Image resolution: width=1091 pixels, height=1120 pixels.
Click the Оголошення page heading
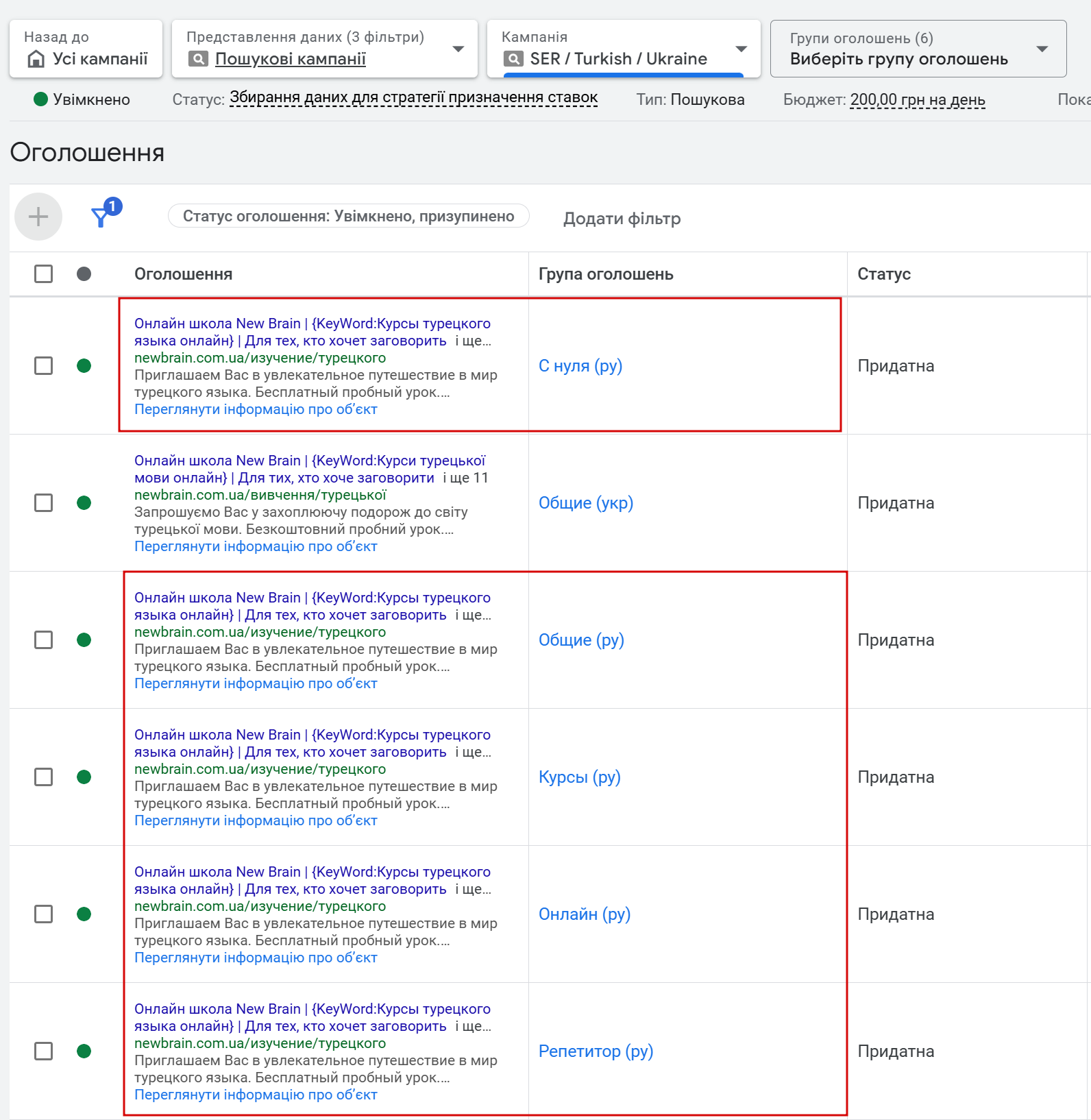pyautogui.click(x=87, y=152)
